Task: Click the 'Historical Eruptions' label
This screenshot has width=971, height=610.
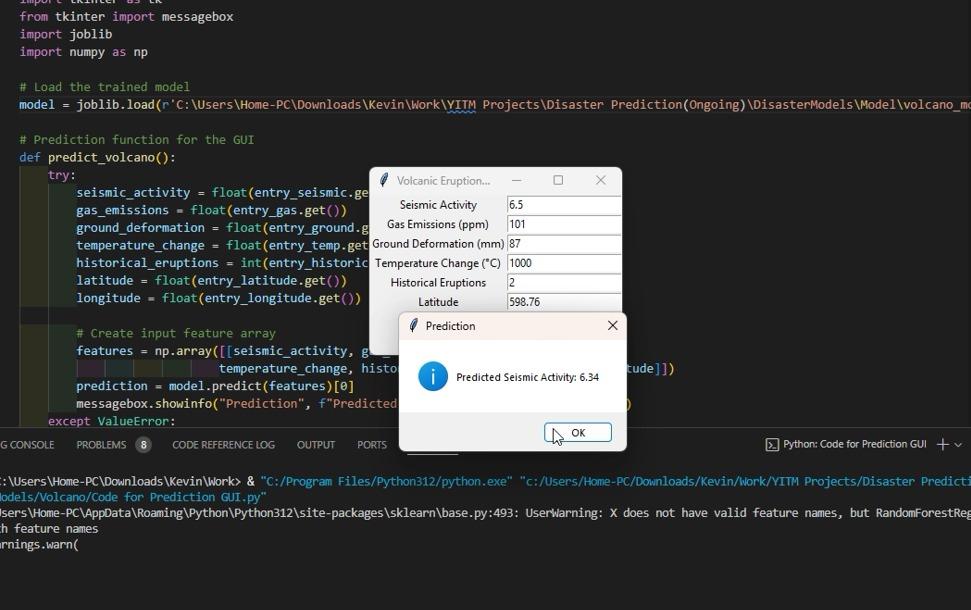Action: point(438,282)
